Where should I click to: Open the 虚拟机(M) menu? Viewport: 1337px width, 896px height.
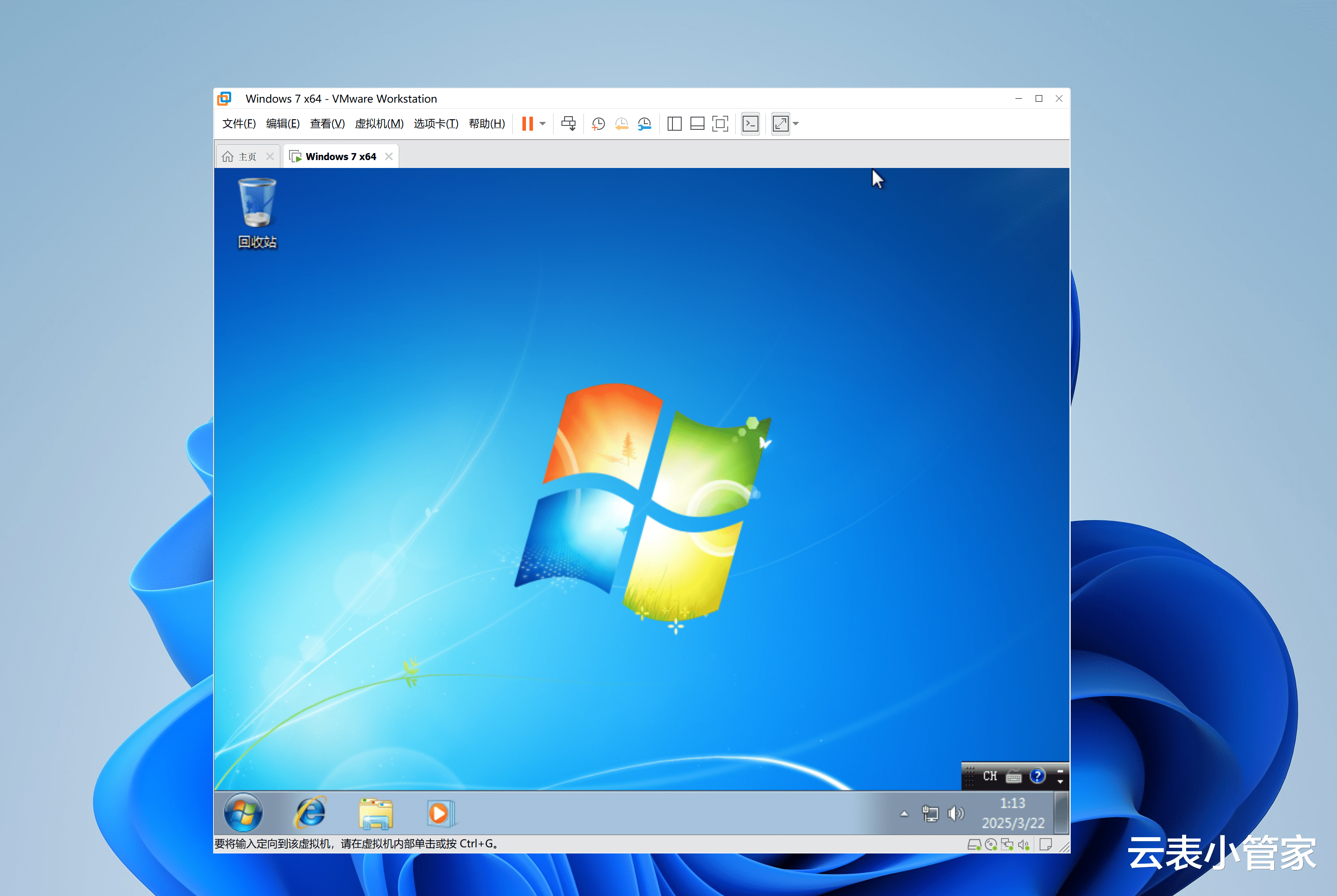[379, 123]
